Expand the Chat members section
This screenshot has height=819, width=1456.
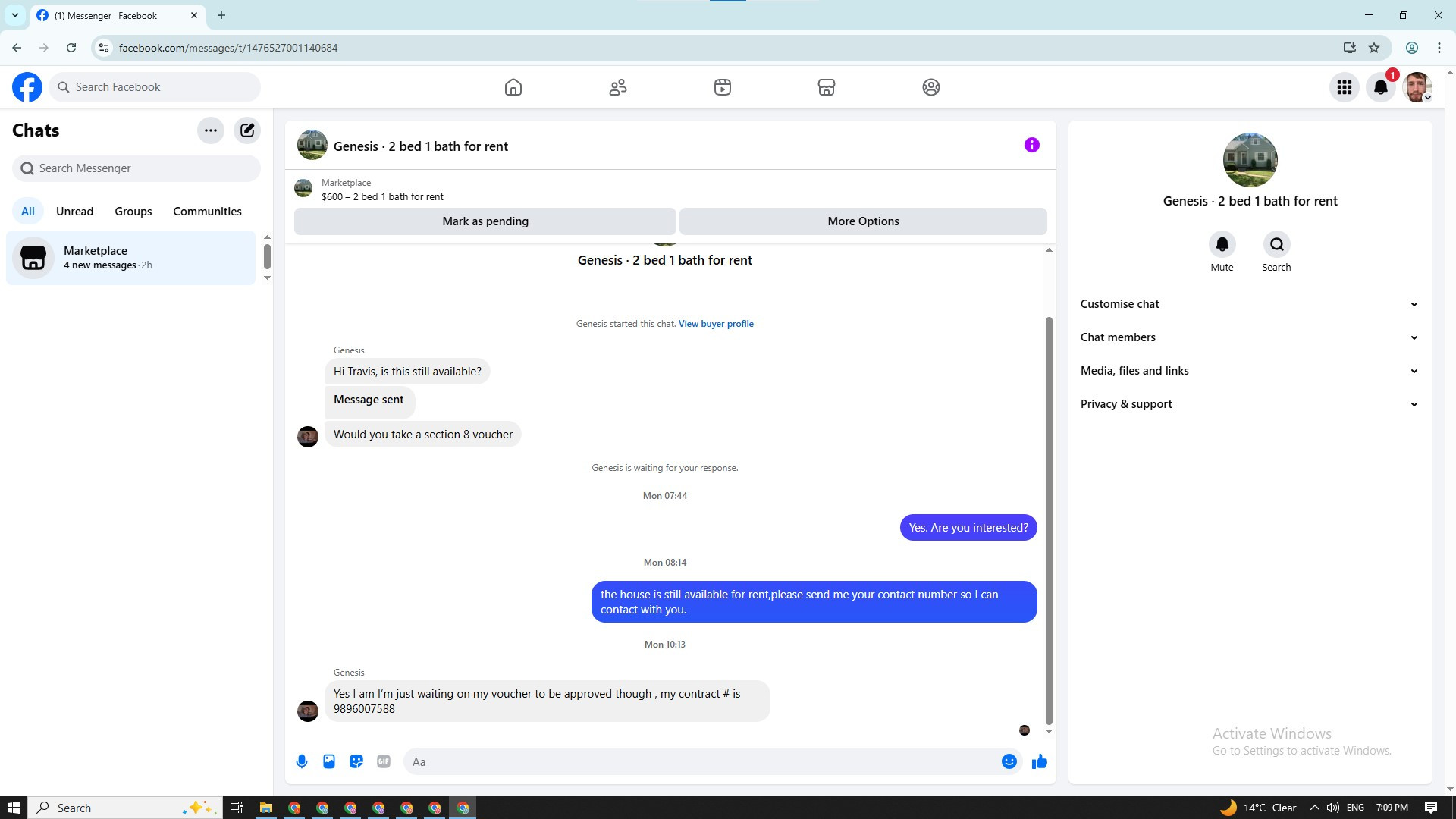pyautogui.click(x=1249, y=337)
